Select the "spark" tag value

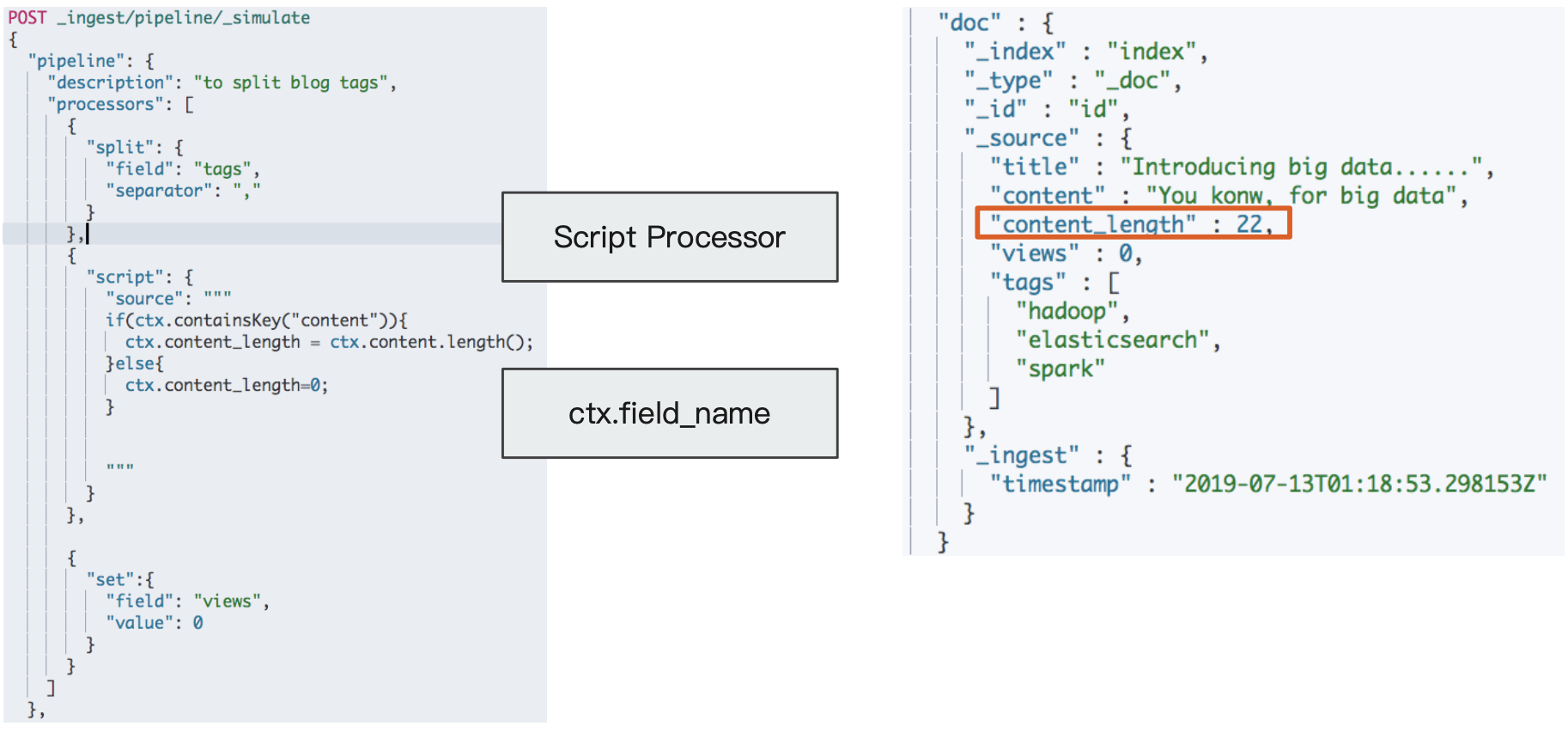click(1061, 369)
